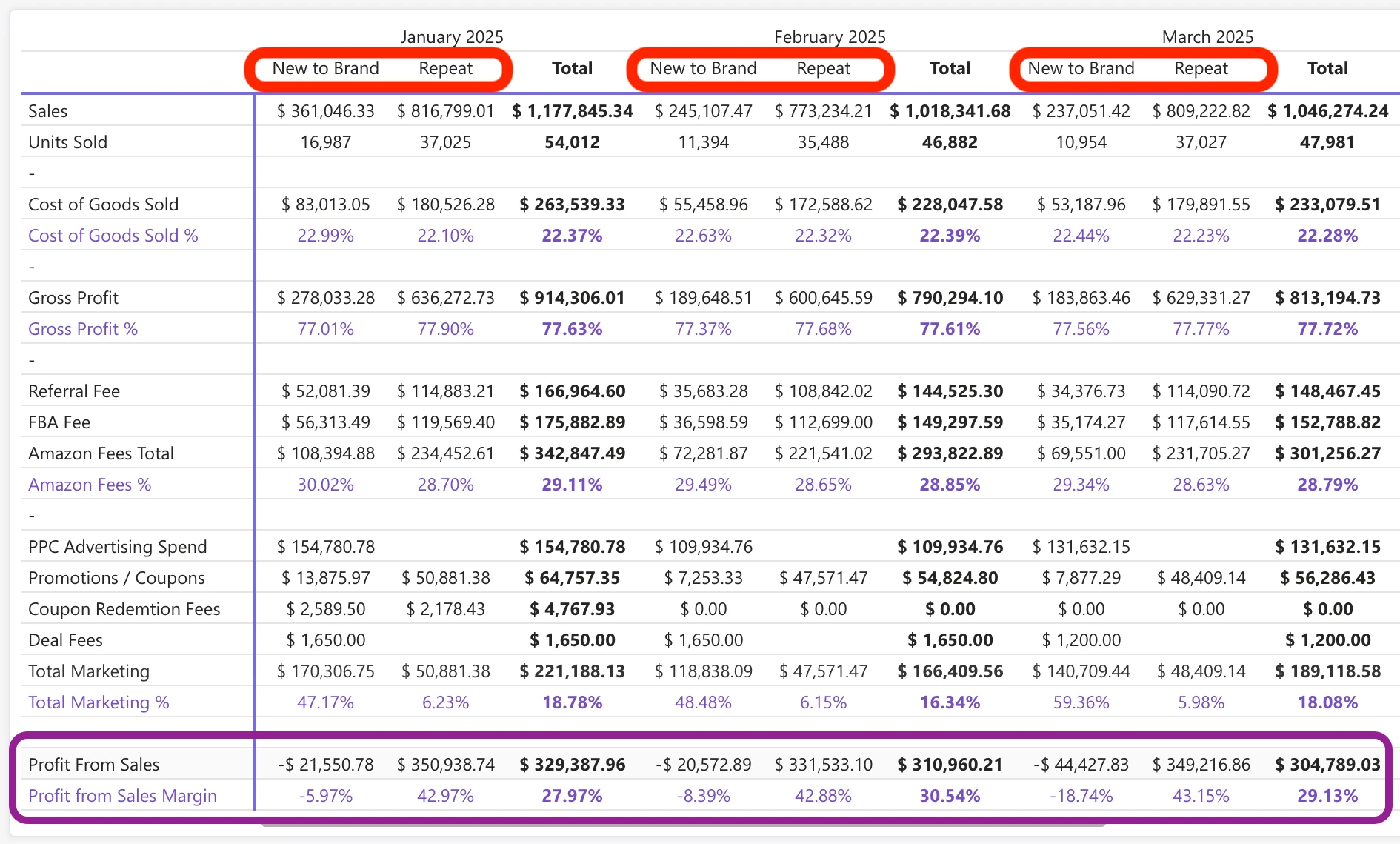Click the Amazon Fees Total row label
Viewport: 1400px width, 844px height.
(x=101, y=453)
